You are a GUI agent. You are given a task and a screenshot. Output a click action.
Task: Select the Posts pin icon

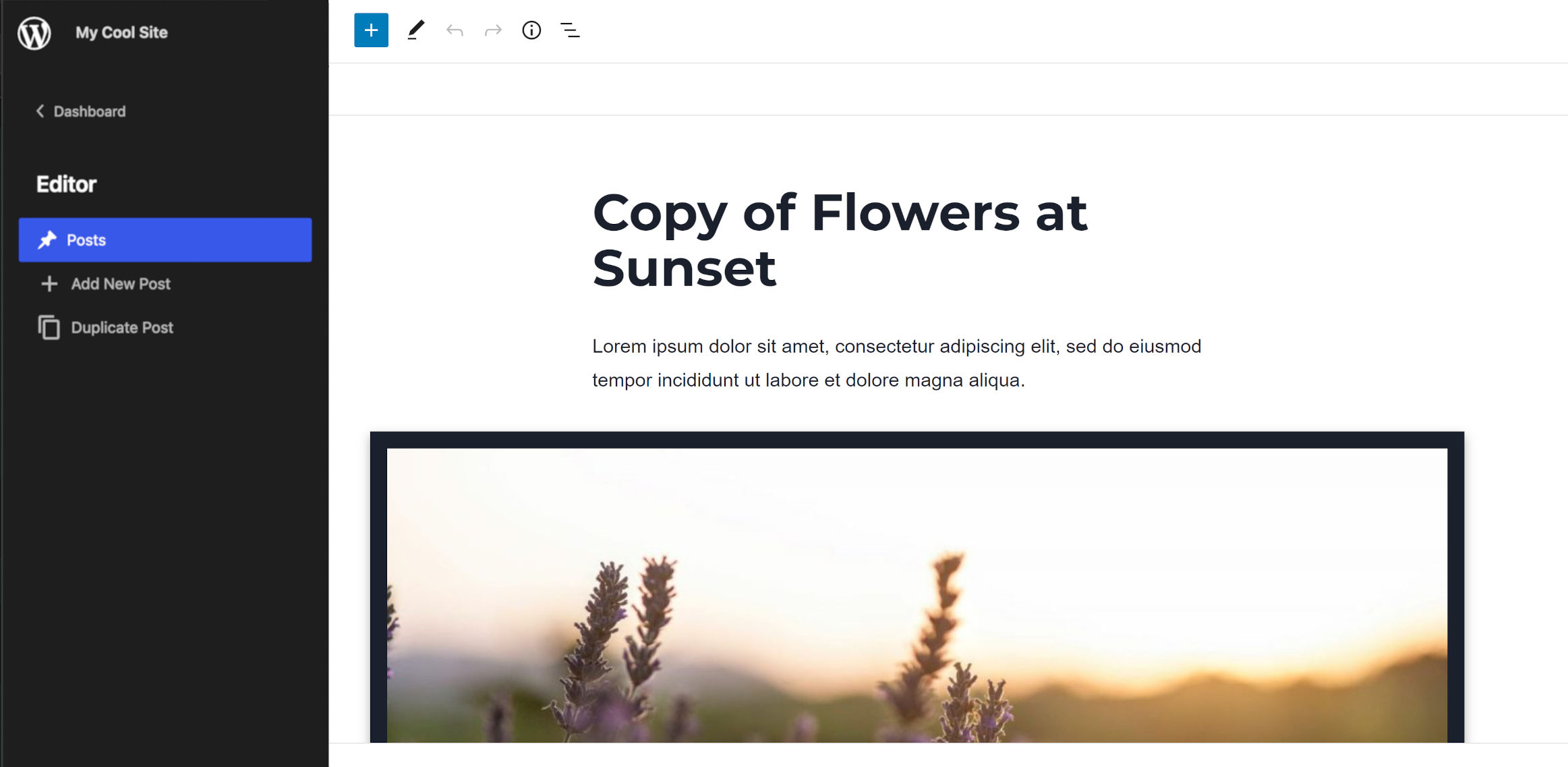click(47, 239)
